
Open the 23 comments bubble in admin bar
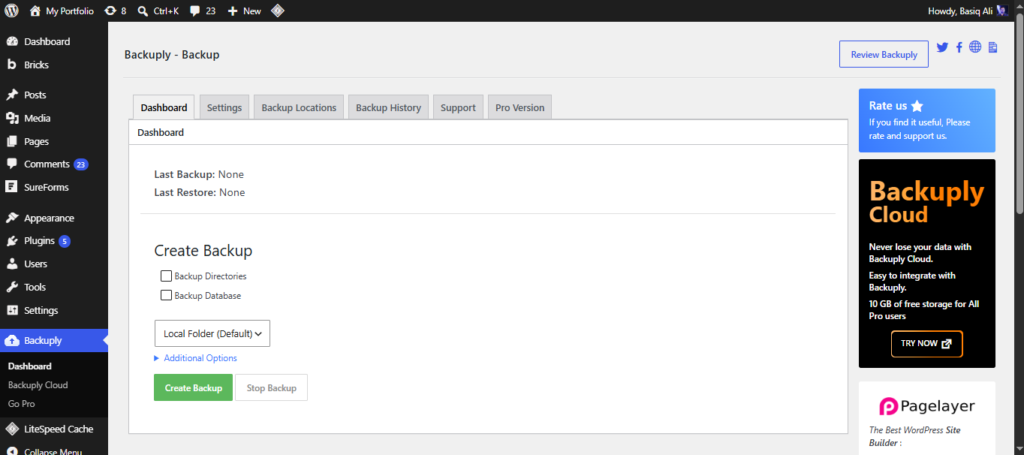pos(195,11)
